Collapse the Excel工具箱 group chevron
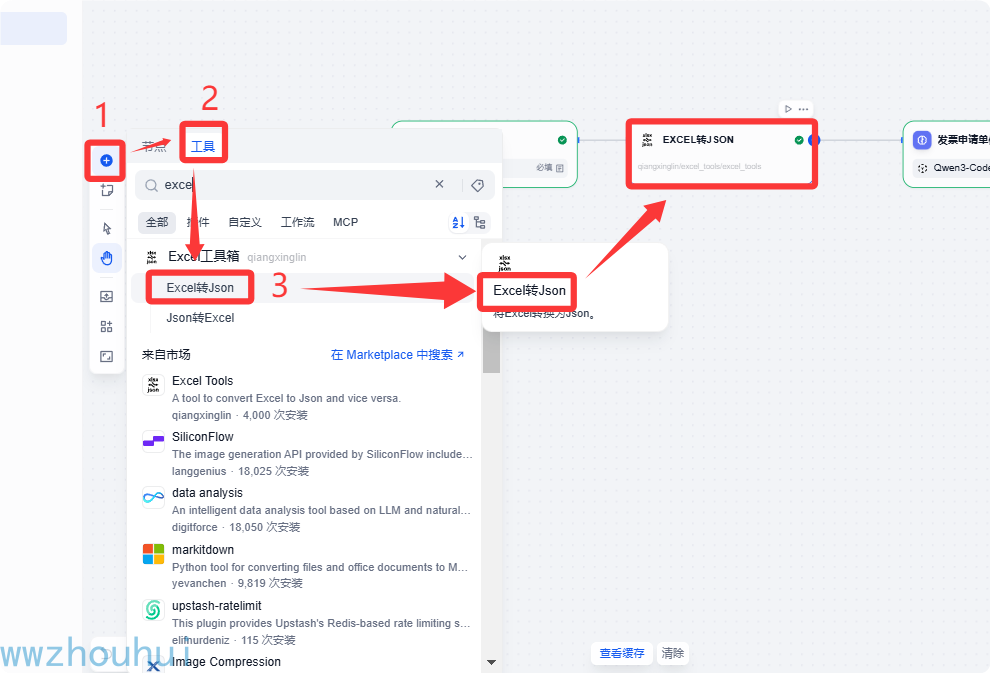The height and width of the screenshot is (673, 990). (x=462, y=257)
